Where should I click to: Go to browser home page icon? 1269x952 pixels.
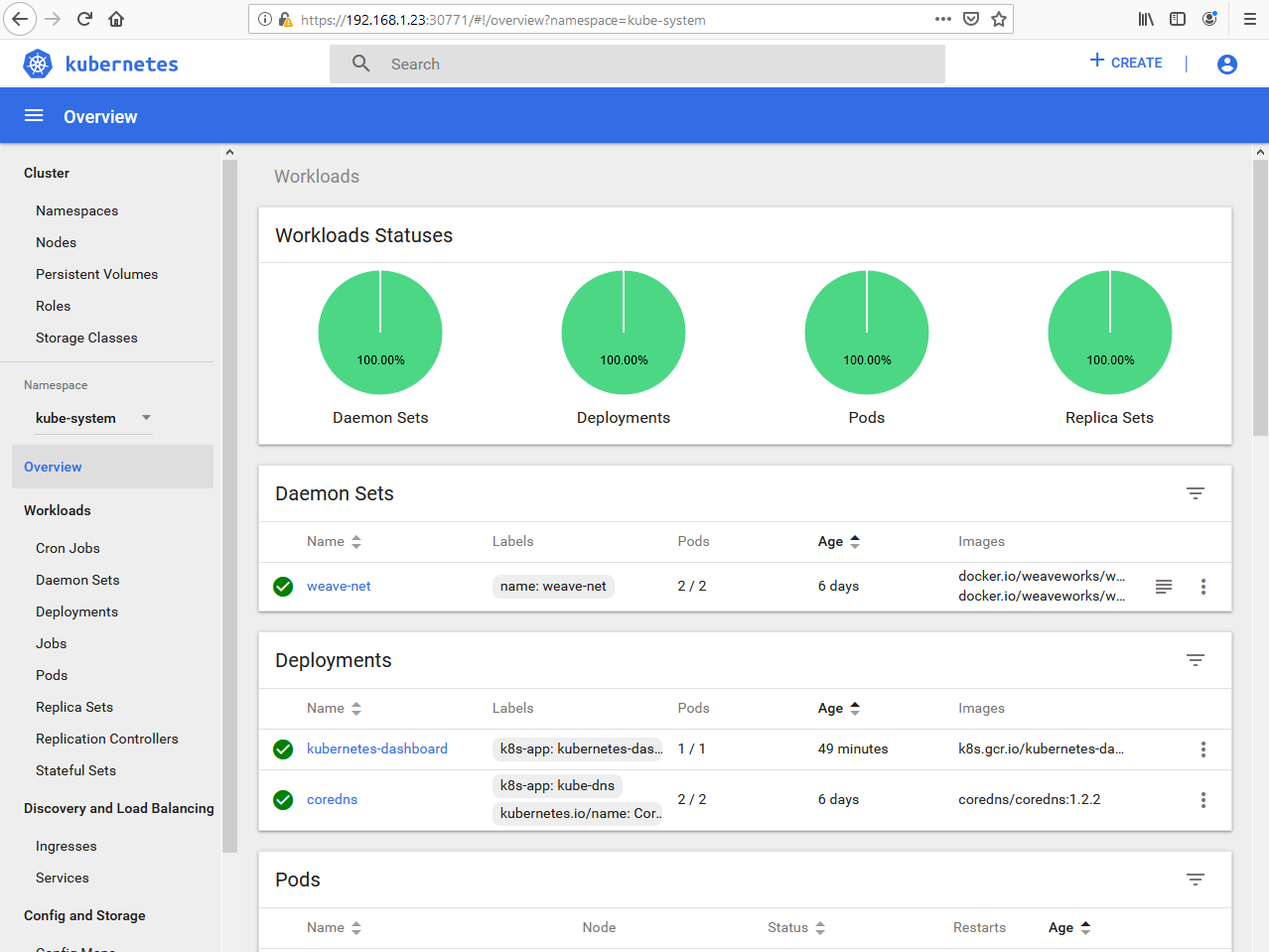pyautogui.click(x=116, y=19)
